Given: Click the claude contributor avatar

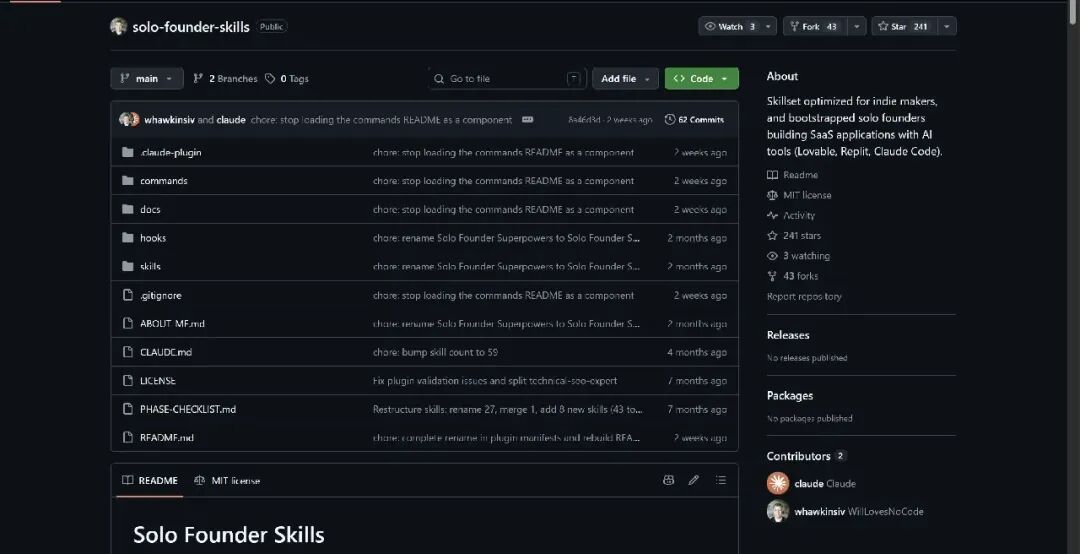Looking at the screenshot, I should [x=778, y=483].
